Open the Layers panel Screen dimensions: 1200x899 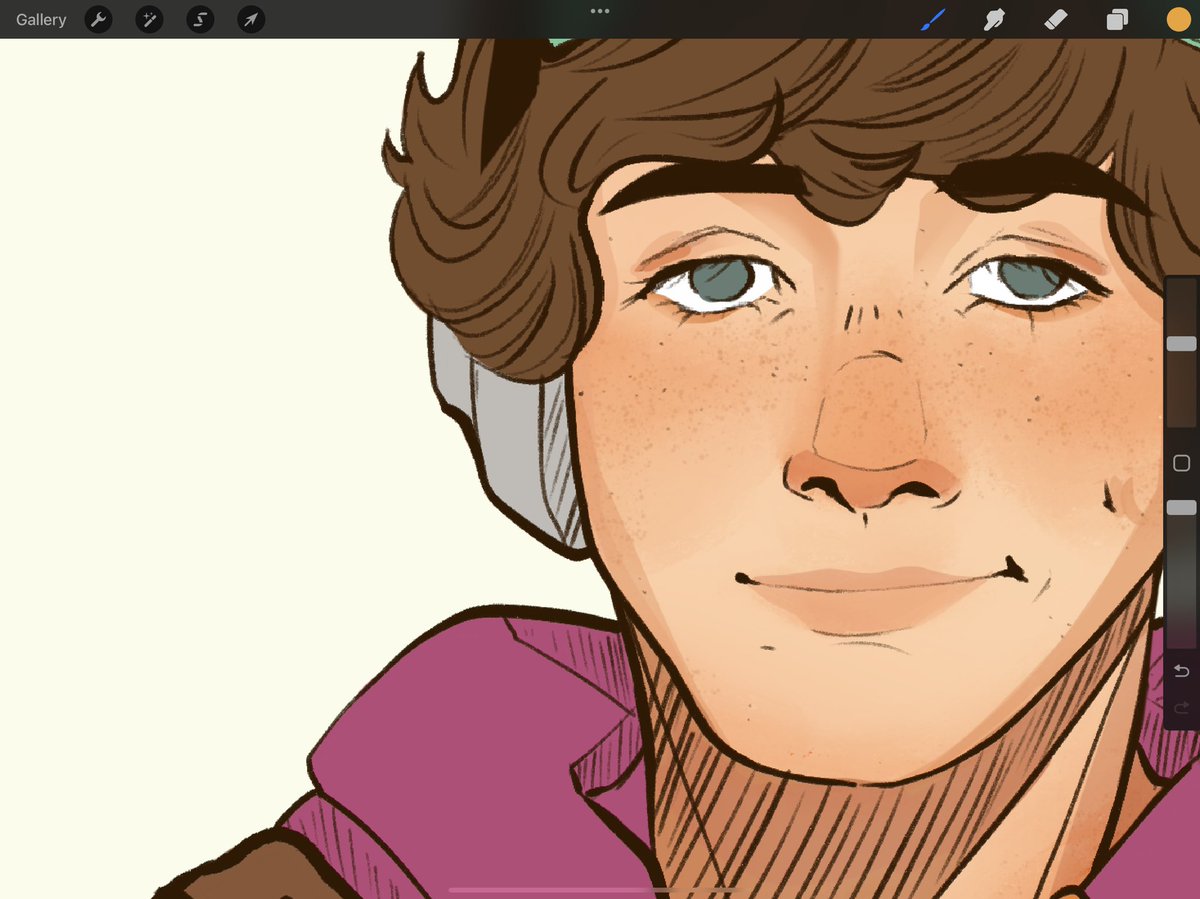pos(1117,20)
